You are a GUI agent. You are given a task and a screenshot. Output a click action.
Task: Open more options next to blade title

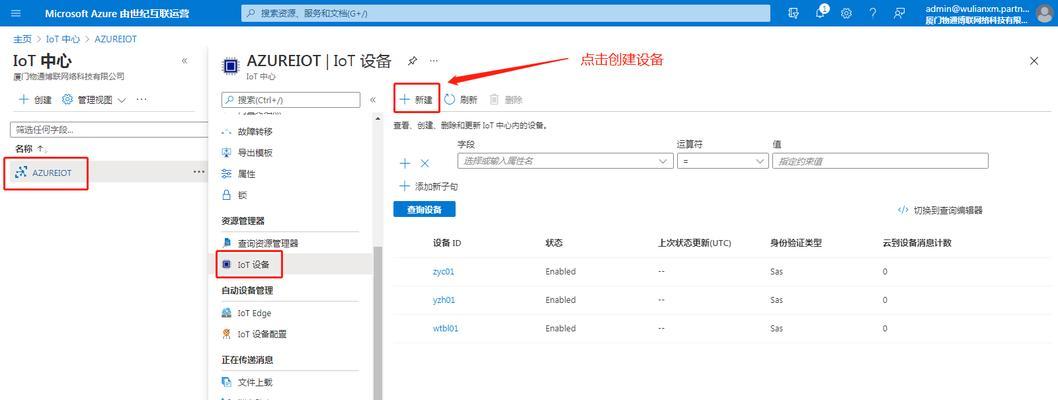point(434,61)
